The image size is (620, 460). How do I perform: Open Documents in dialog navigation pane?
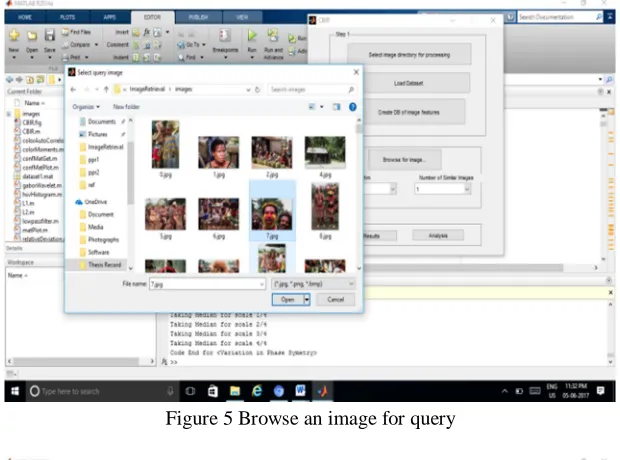coord(102,121)
